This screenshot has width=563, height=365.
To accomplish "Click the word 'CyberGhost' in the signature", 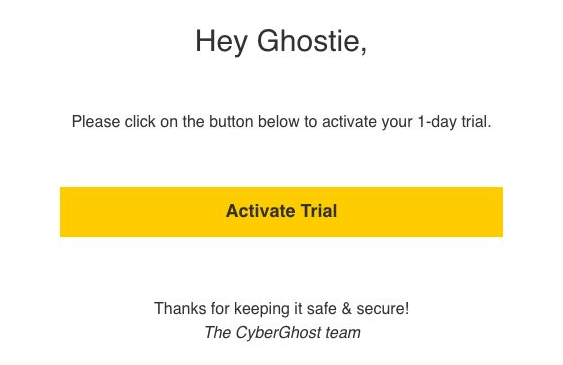I will coord(278,333).
